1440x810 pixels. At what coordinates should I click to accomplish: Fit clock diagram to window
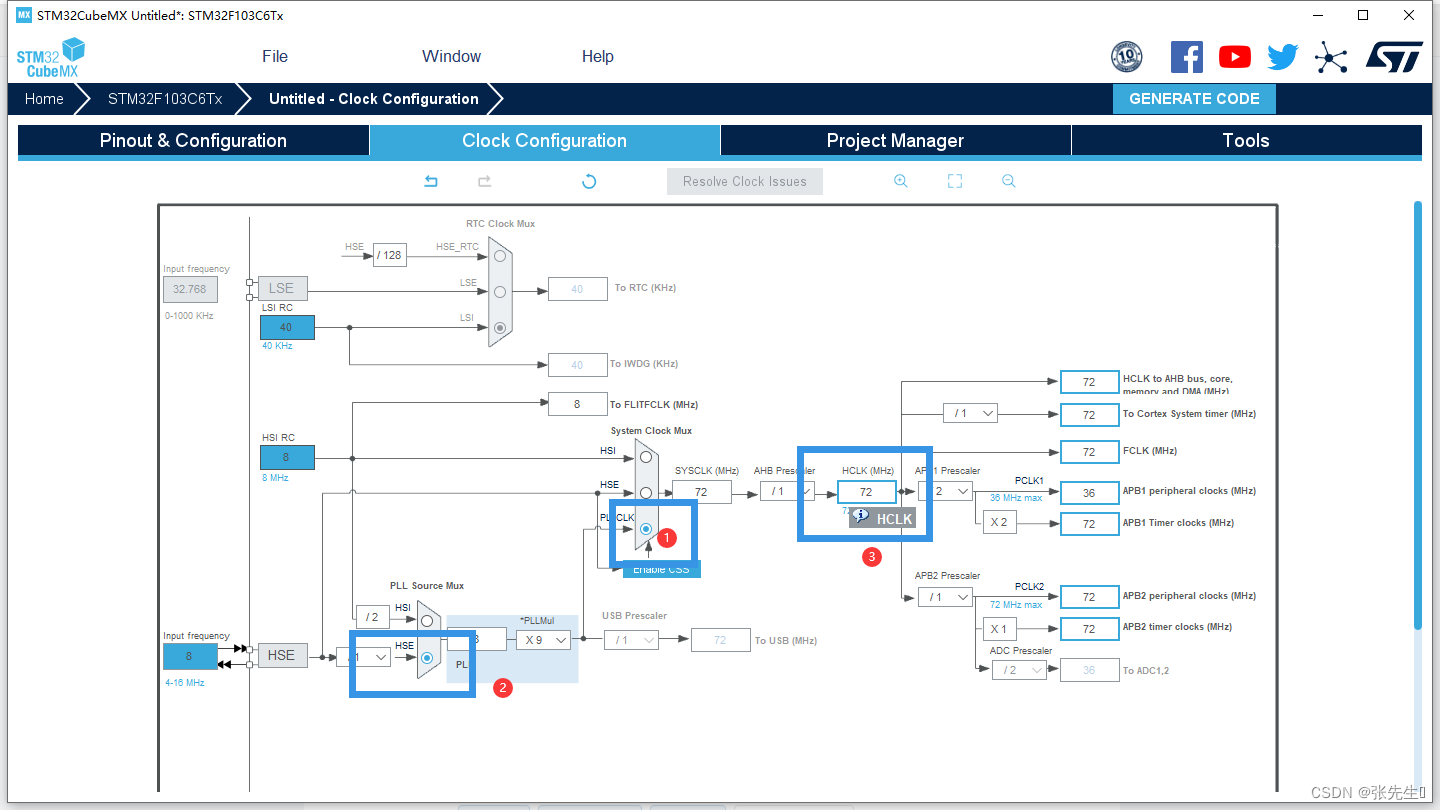955,181
